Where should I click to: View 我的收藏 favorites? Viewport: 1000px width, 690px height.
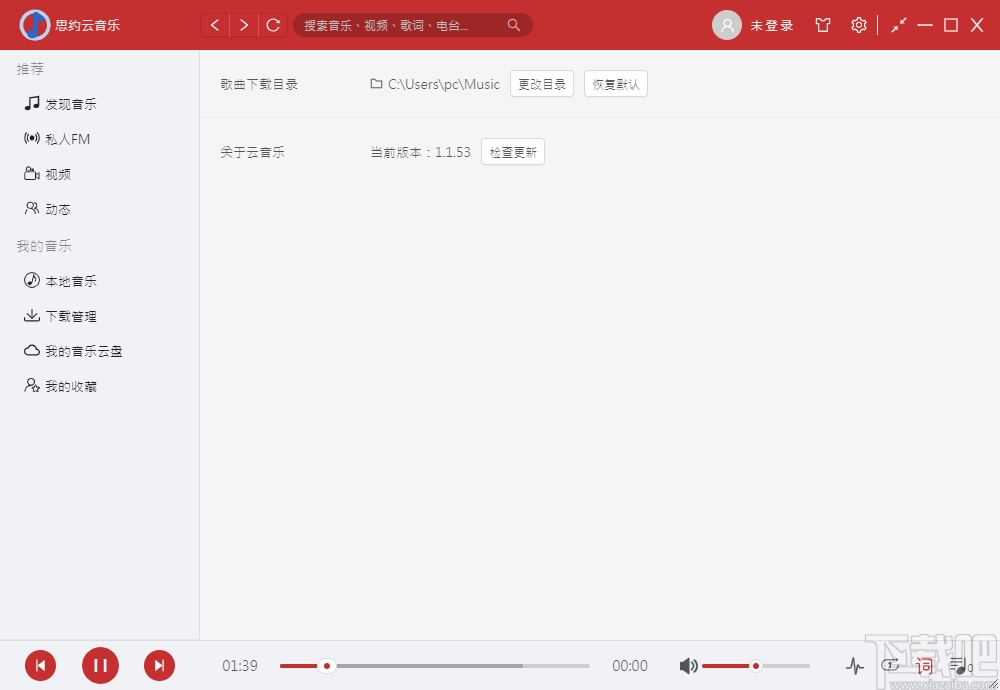(x=62, y=385)
